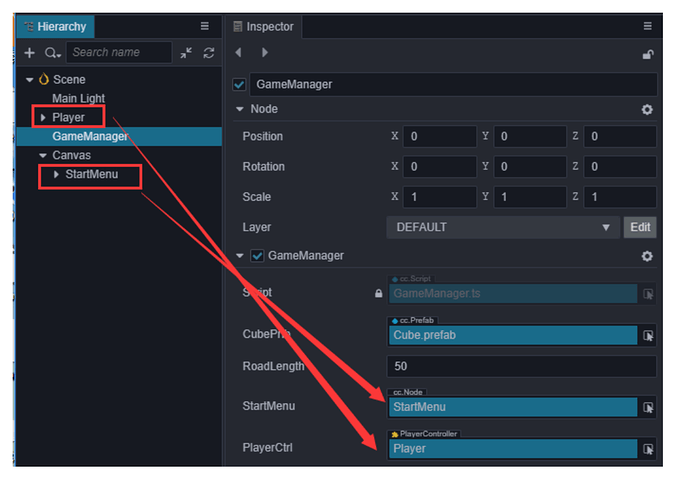
Task: Focus the Search name field
Action: tap(119, 52)
